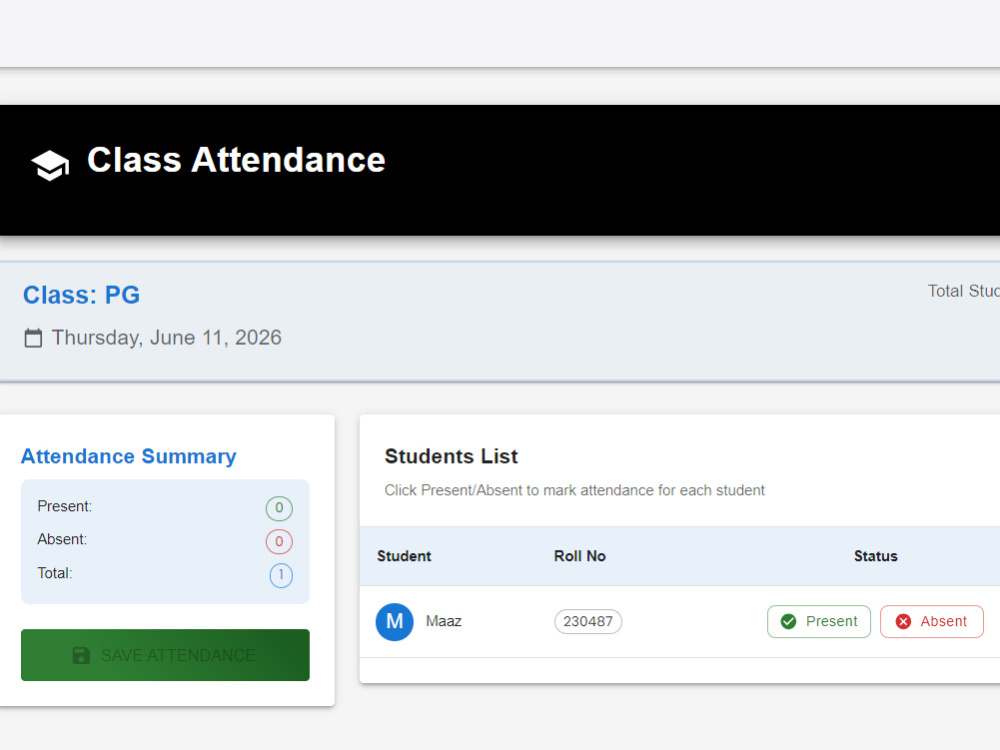Click roll number chip 230487
This screenshot has height=750, width=1000.
[x=588, y=621]
